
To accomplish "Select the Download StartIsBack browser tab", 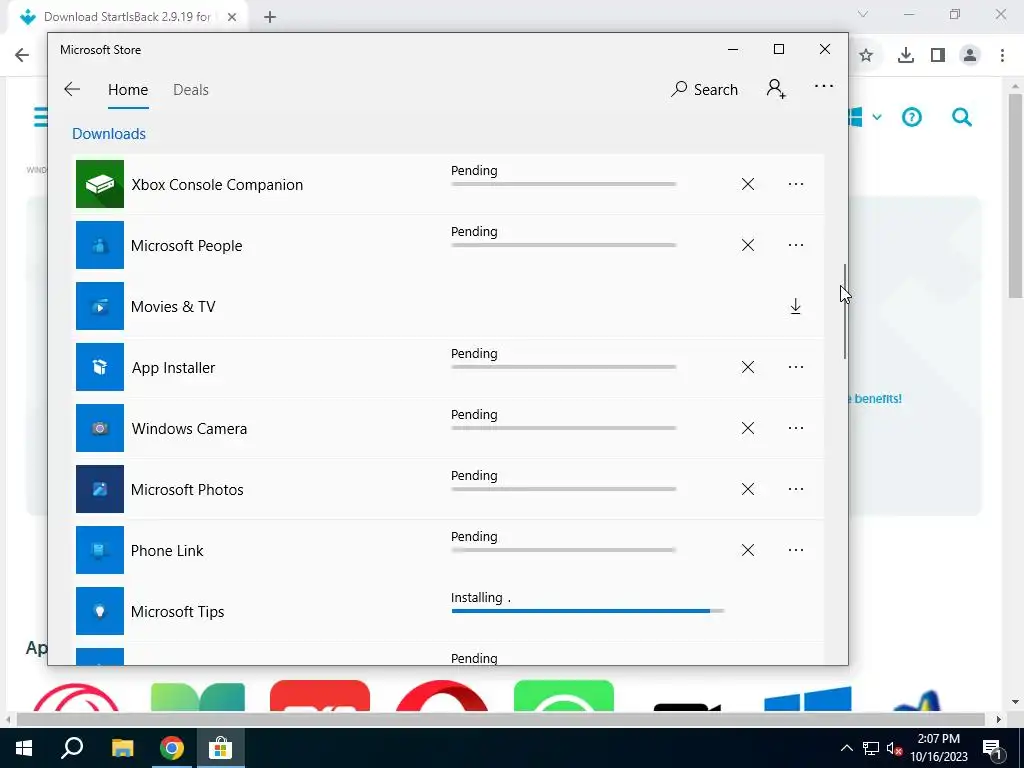I will click(127, 17).
